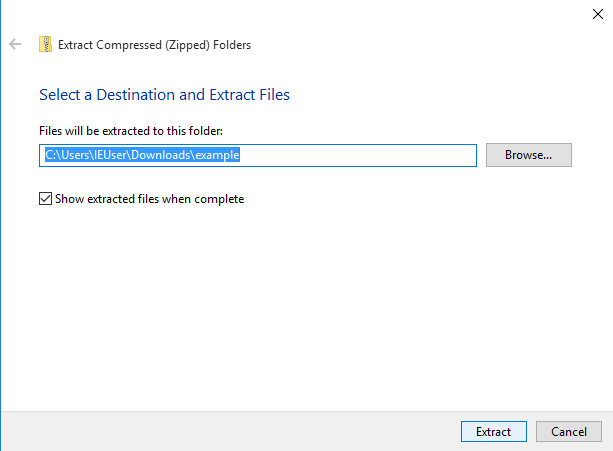Click the 'Select a Destination and Extract Files' heading

click(x=164, y=95)
